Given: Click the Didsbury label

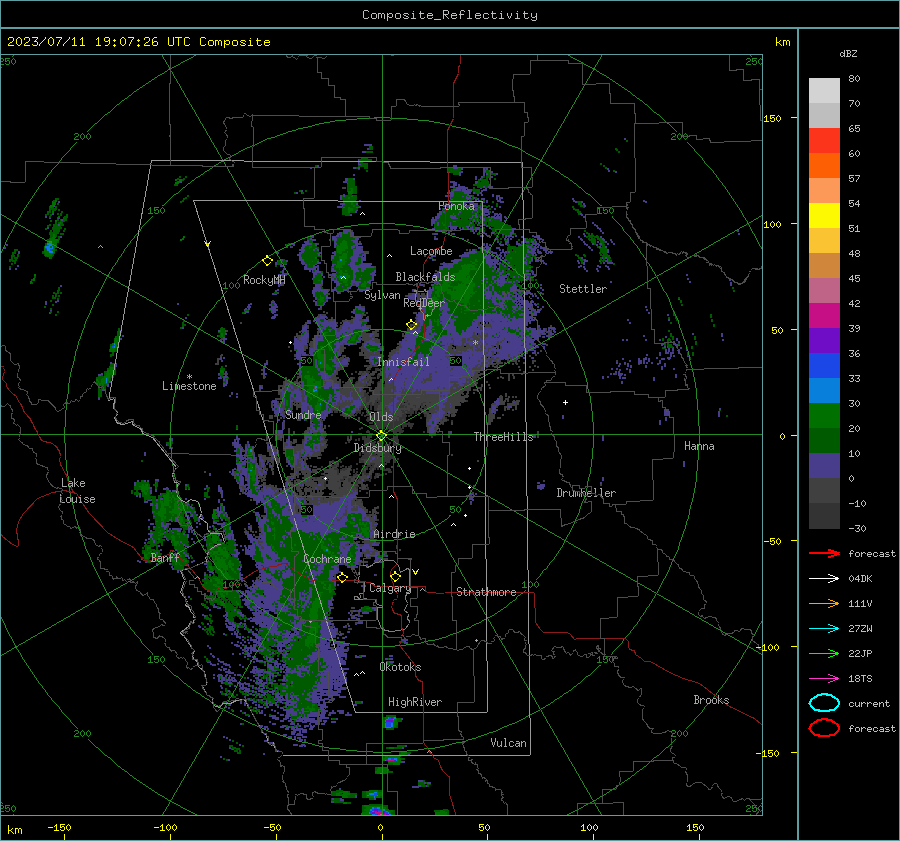Looking at the screenshot, I should point(377,448).
